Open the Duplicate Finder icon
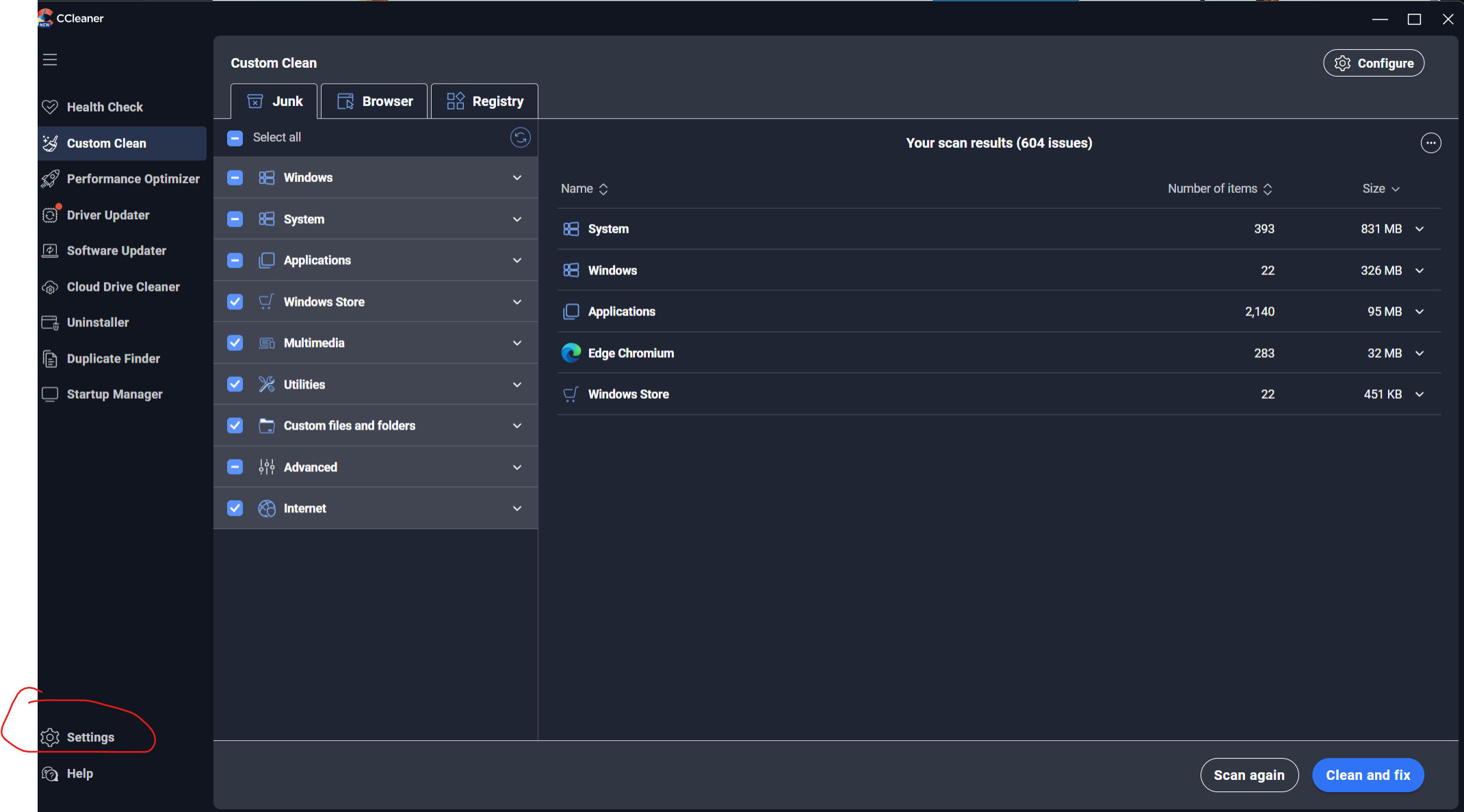 coord(50,358)
